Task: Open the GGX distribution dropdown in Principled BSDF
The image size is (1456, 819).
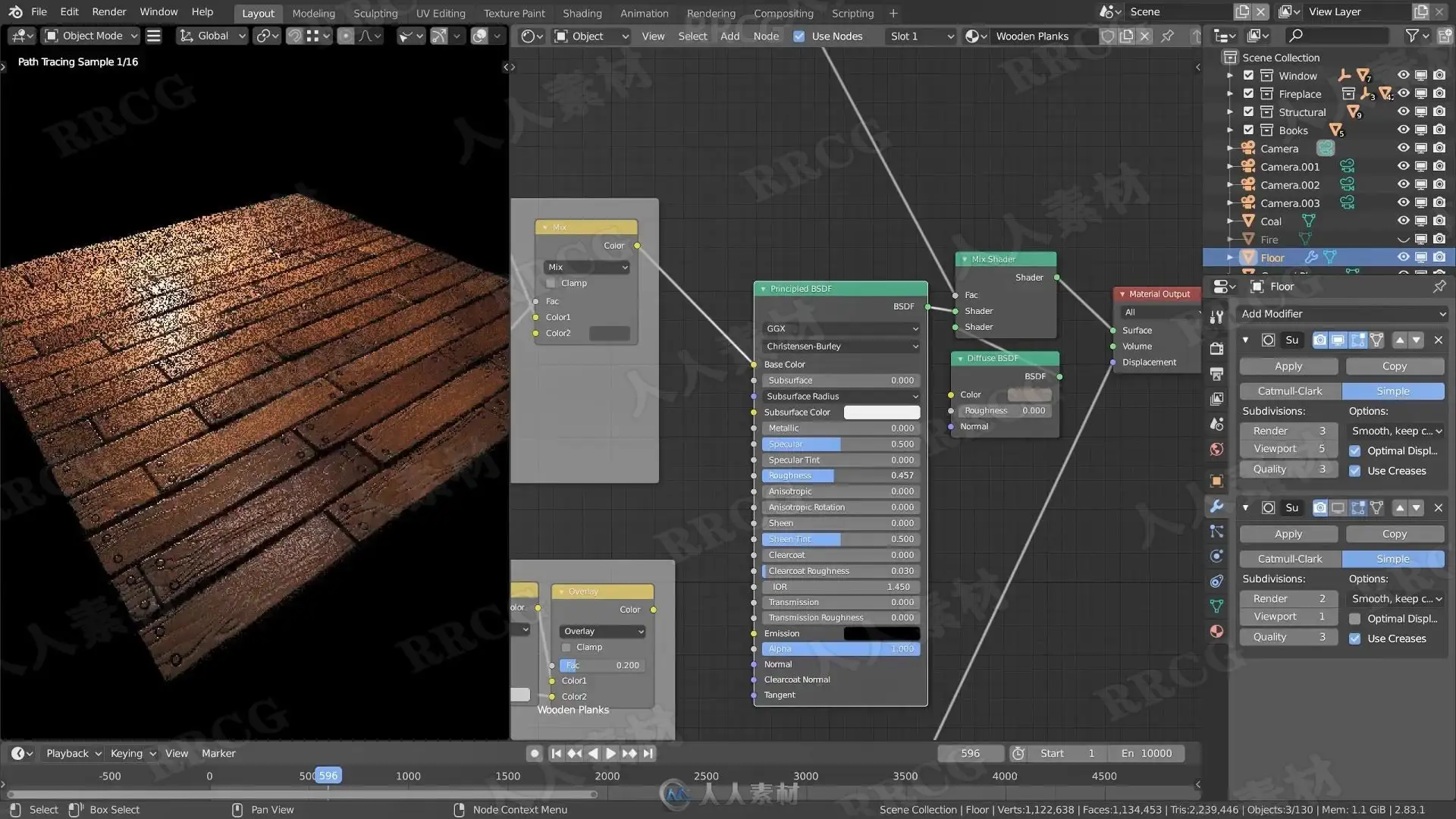Action: pos(840,328)
